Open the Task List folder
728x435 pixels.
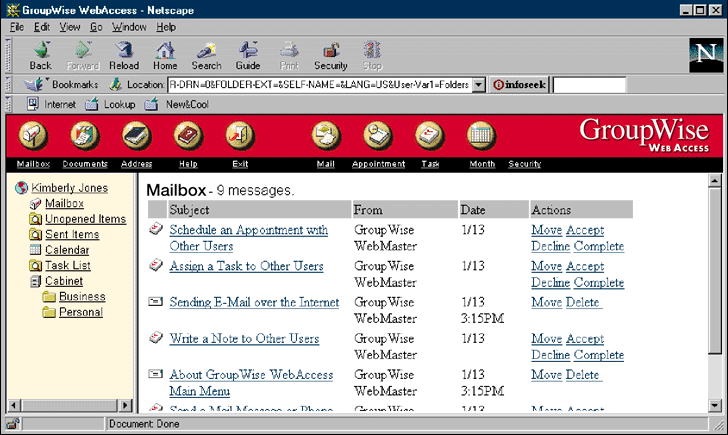pos(68,266)
